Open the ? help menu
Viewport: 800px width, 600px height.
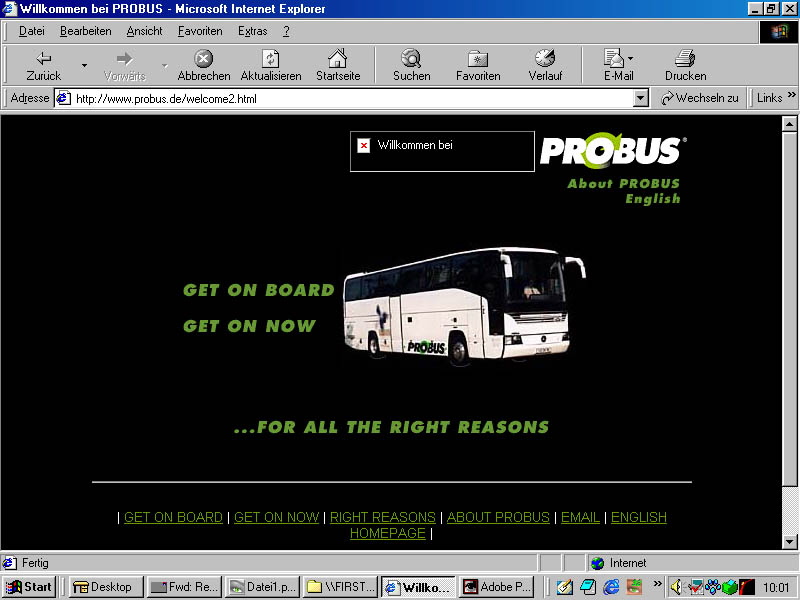point(286,31)
